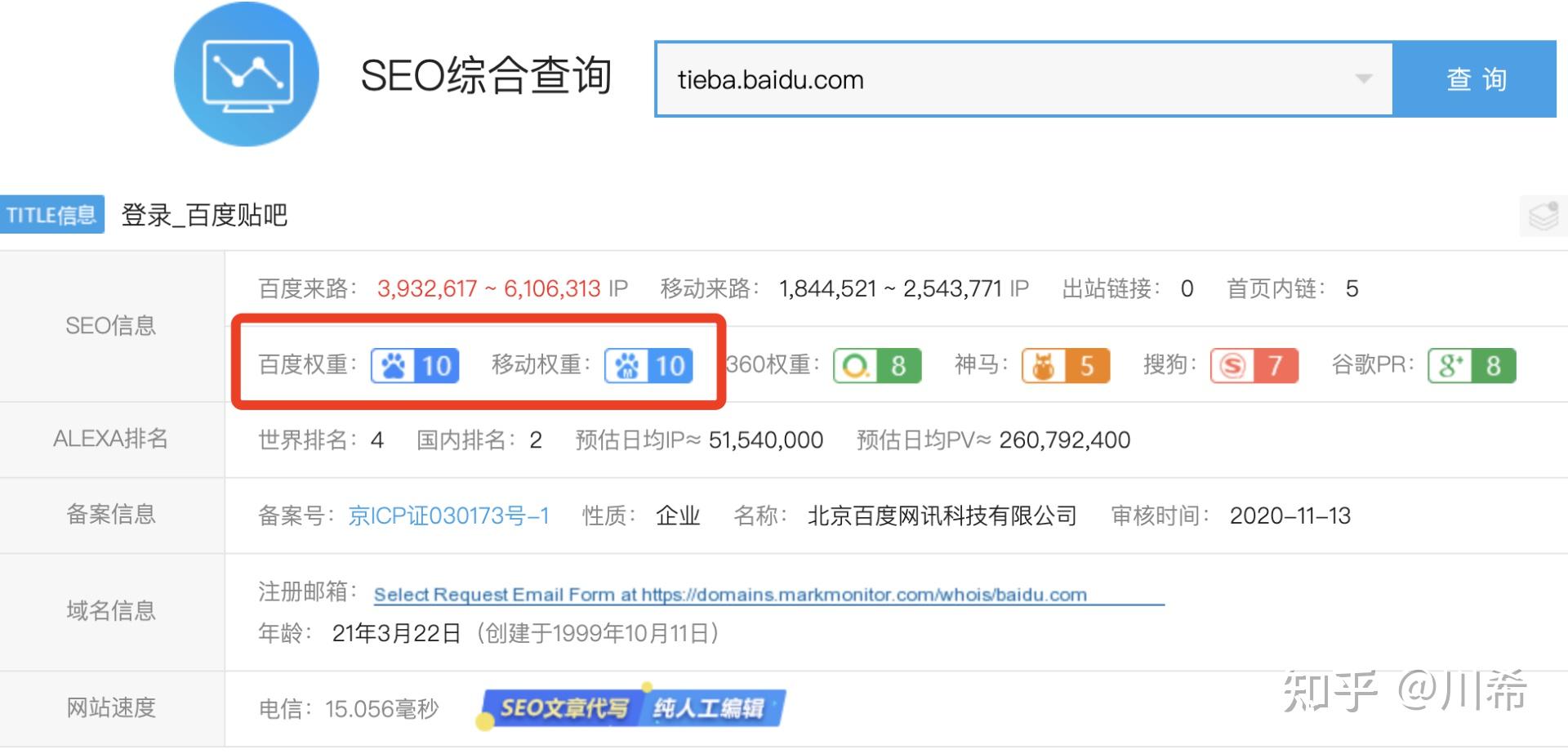
Task: Click the company name 北京百度网讯科技有限公司
Action: (x=942, y=516)
